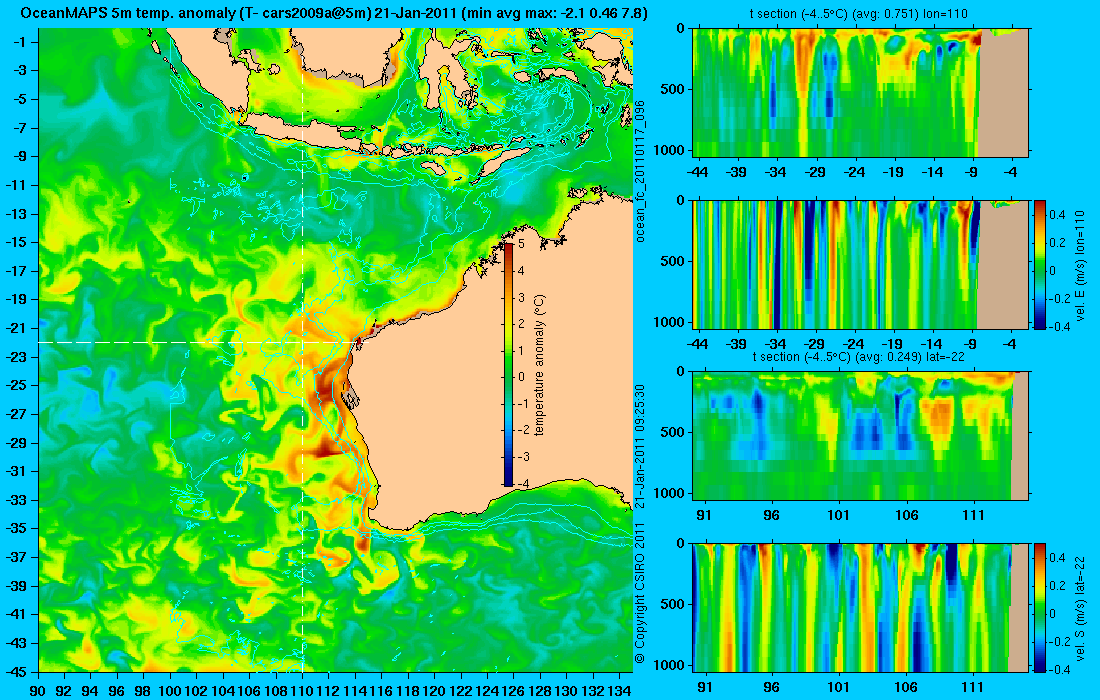The width and height of the screenshot is (1100, 700).
Task: Click the '500' depth label of the eastward velocity section
Action: (x=673, y=262)
